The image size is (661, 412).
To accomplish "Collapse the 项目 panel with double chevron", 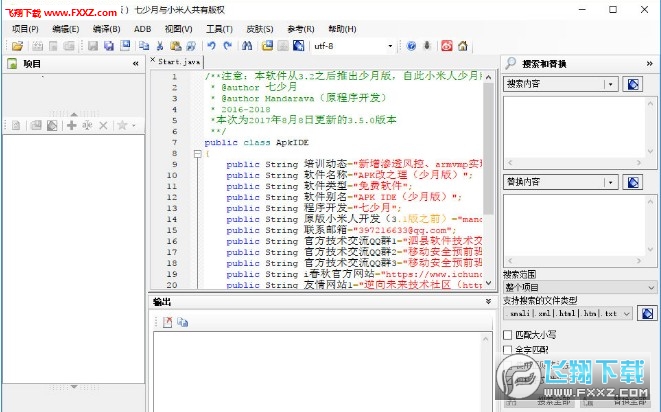I will click(x=135, y=64).
